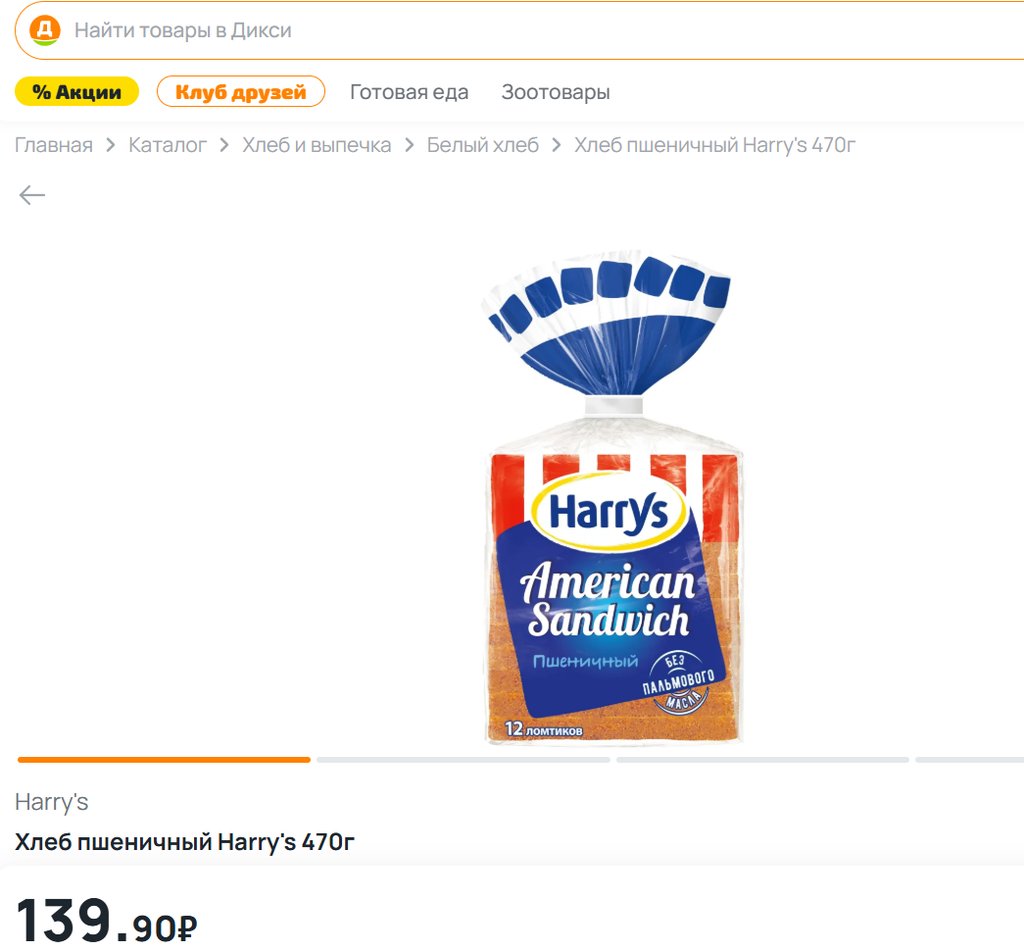The width and height of the screenshot is (1024, 951).
Task: Select the Готовая еда menu item
Action: coord(409,92)
